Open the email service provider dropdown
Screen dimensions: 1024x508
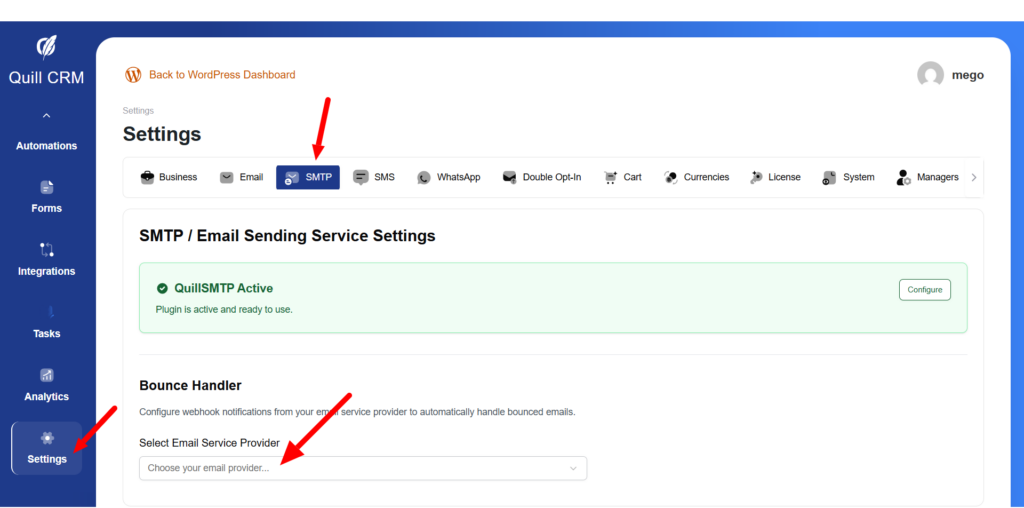(362, 468)
